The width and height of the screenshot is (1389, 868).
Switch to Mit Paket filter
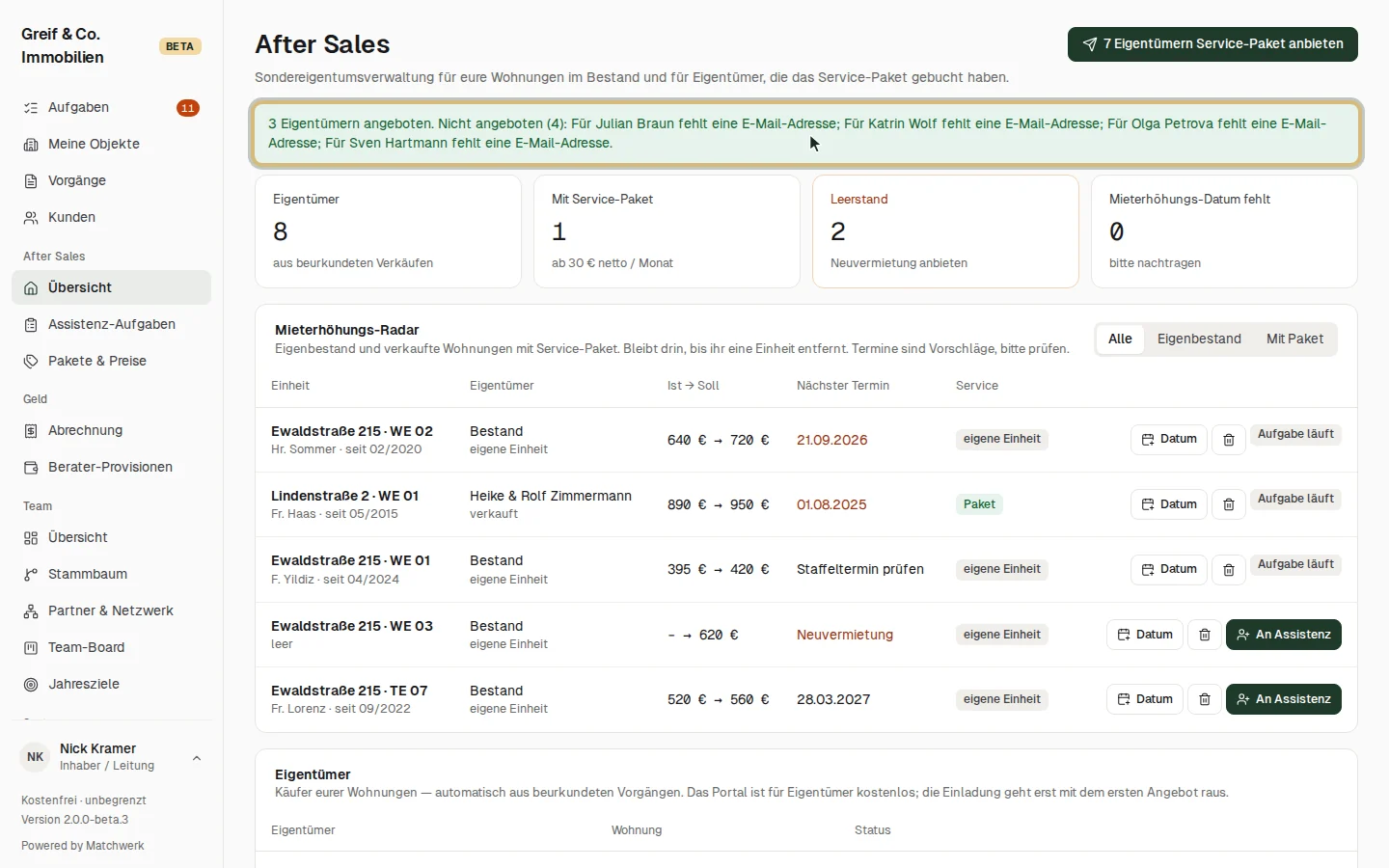coord(1294,339)
